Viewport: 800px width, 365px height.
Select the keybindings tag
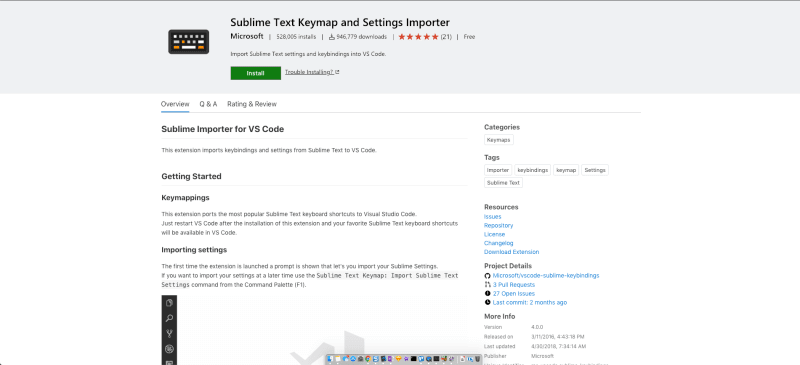point(533,170)
